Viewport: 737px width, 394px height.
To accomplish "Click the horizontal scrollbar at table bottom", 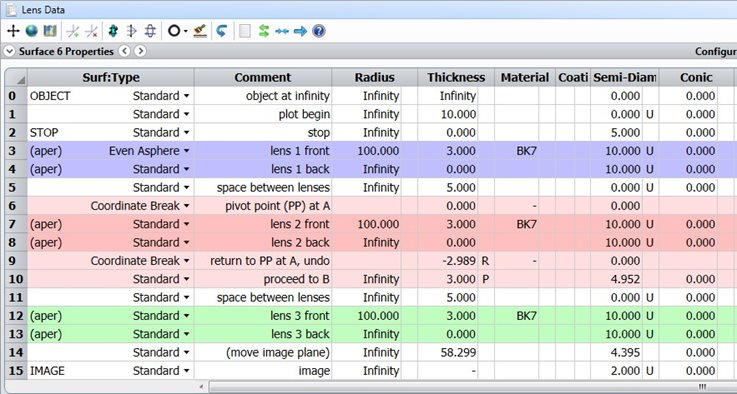I will [x=465, y=387].
